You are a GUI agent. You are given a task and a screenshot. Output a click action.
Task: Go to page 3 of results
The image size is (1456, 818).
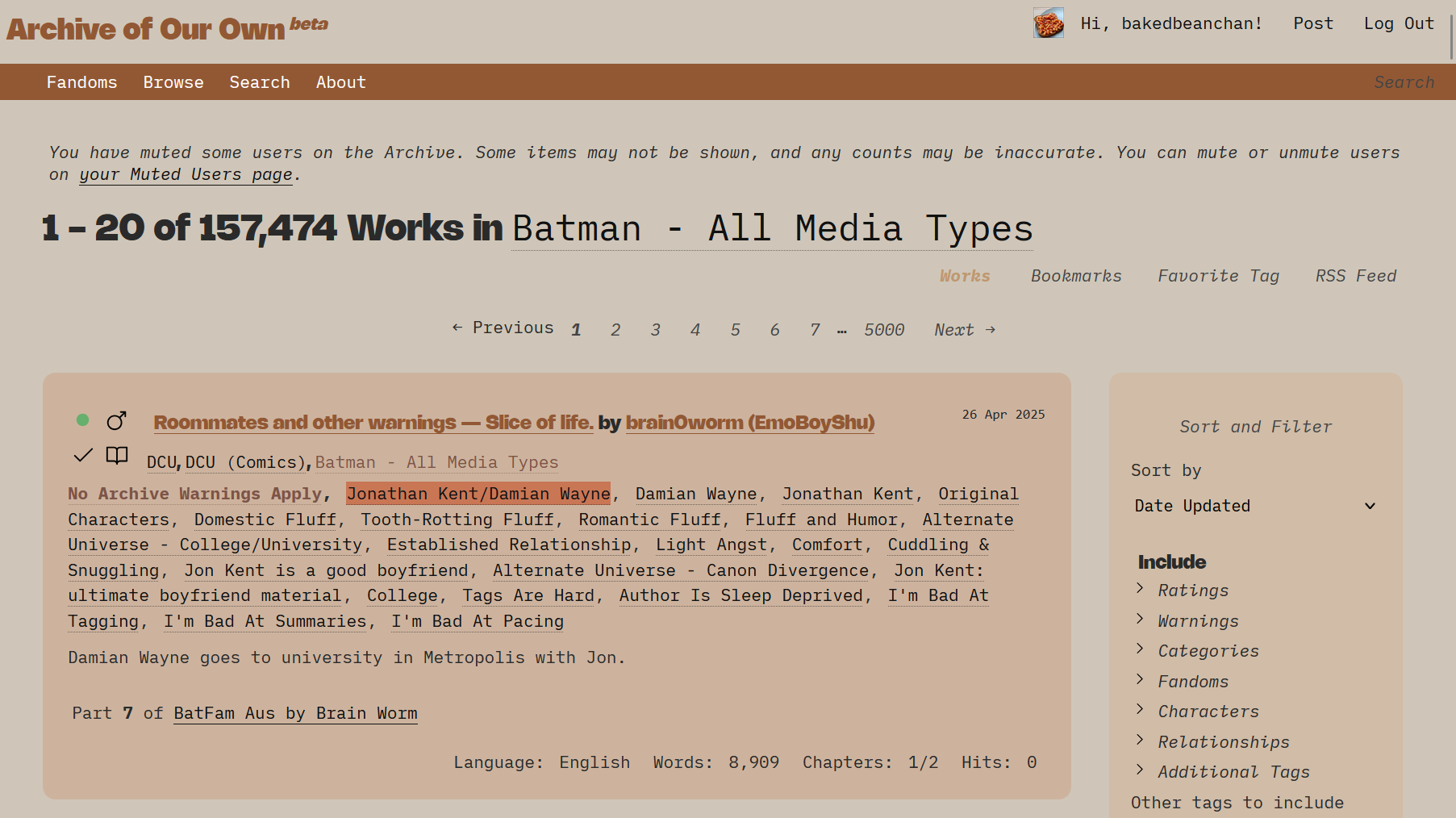pos(655,330)
